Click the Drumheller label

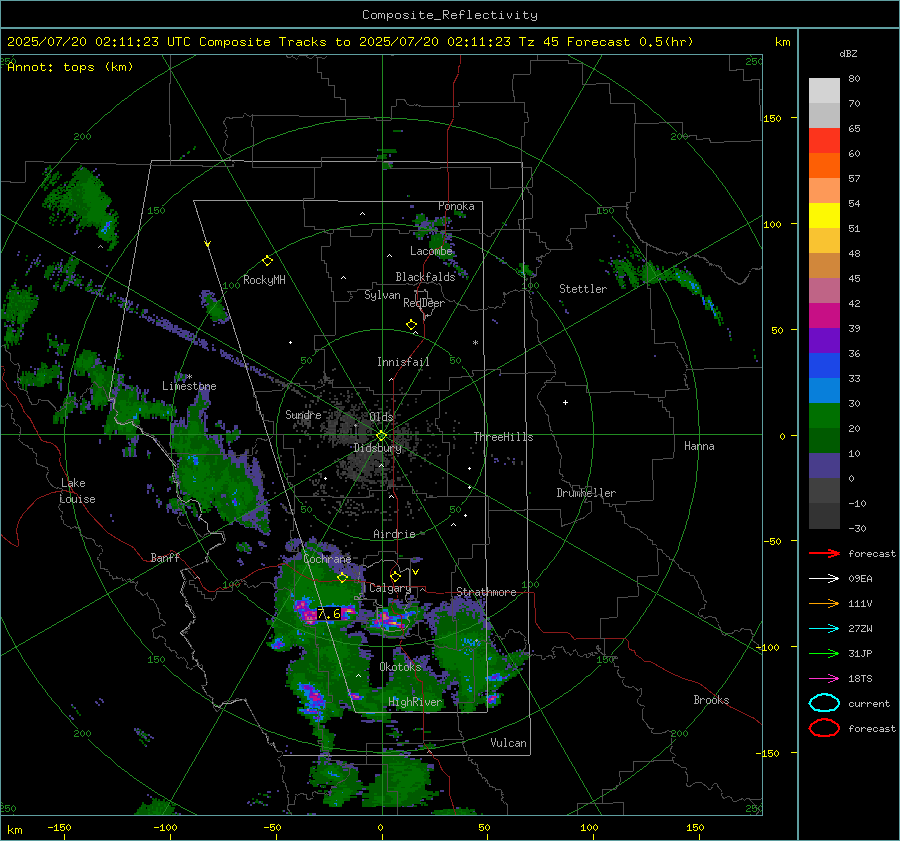[586, 493]
